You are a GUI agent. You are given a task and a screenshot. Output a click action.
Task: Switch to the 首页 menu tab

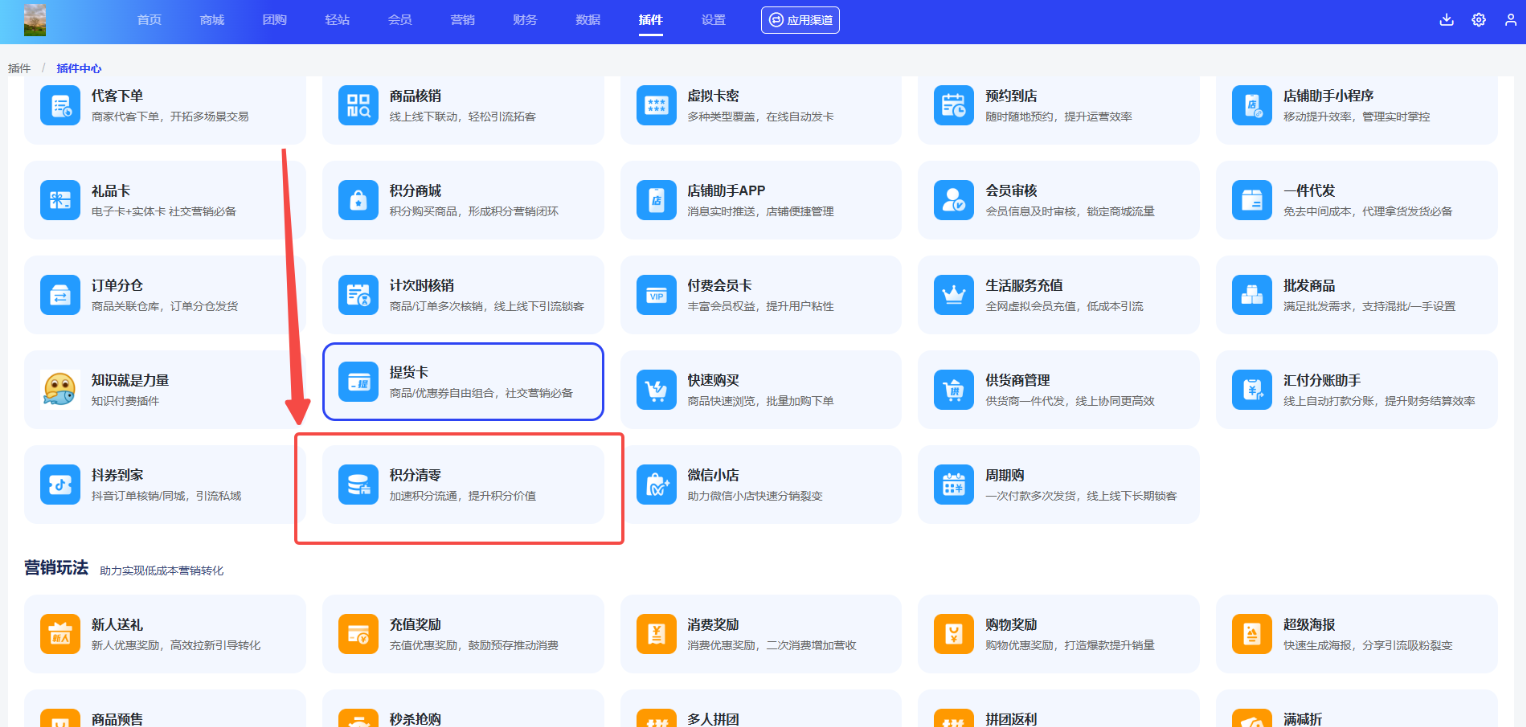149,20
